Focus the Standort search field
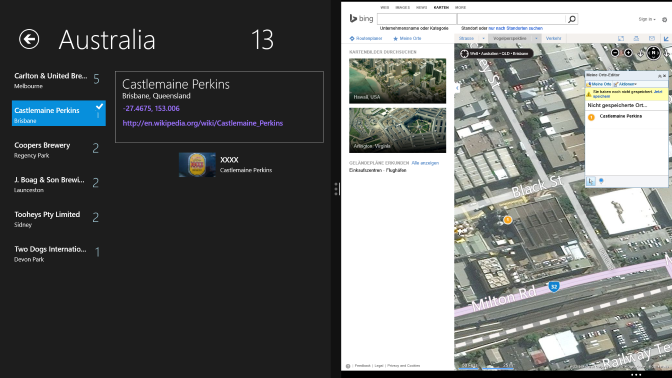Viewport: 672px width, 378px height. (x=512, y=19)
